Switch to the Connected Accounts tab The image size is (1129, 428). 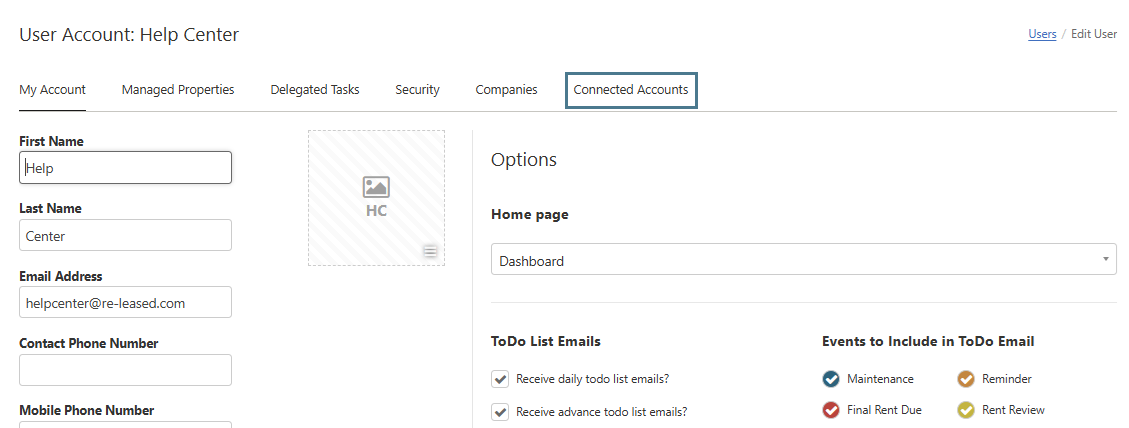[x=631, y=90]
